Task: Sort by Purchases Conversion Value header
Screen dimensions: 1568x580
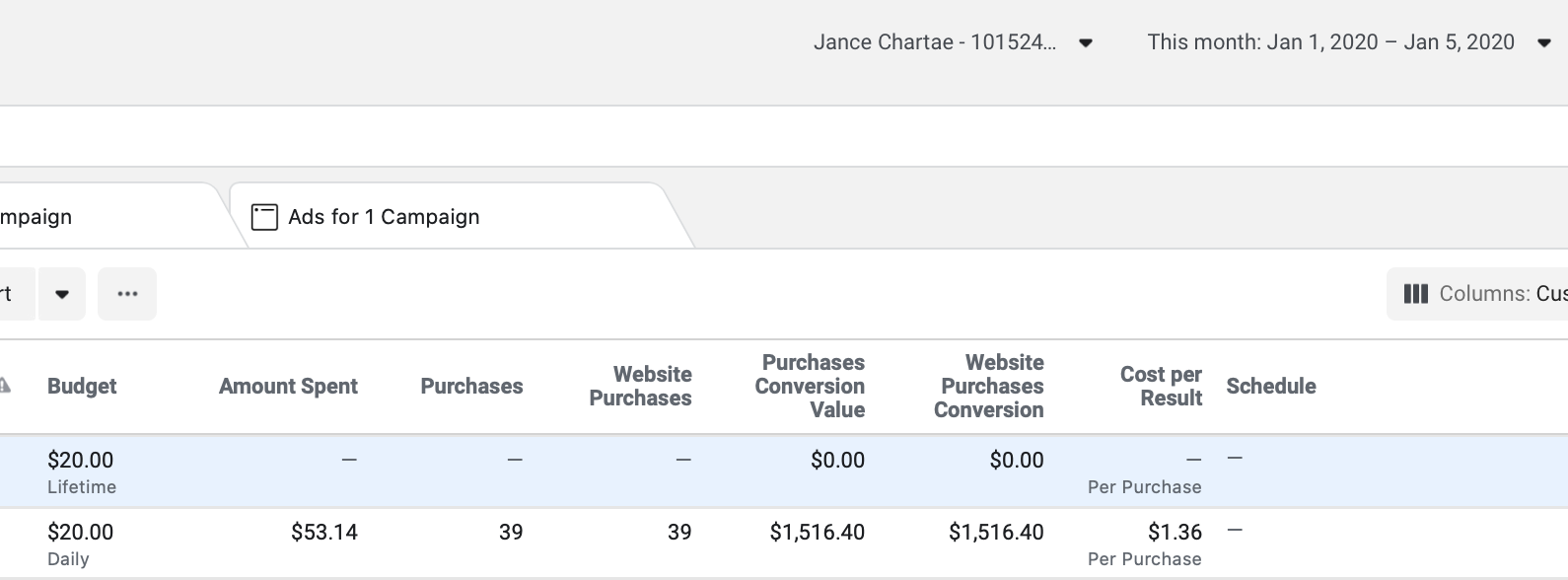Action: pos(810,387)
